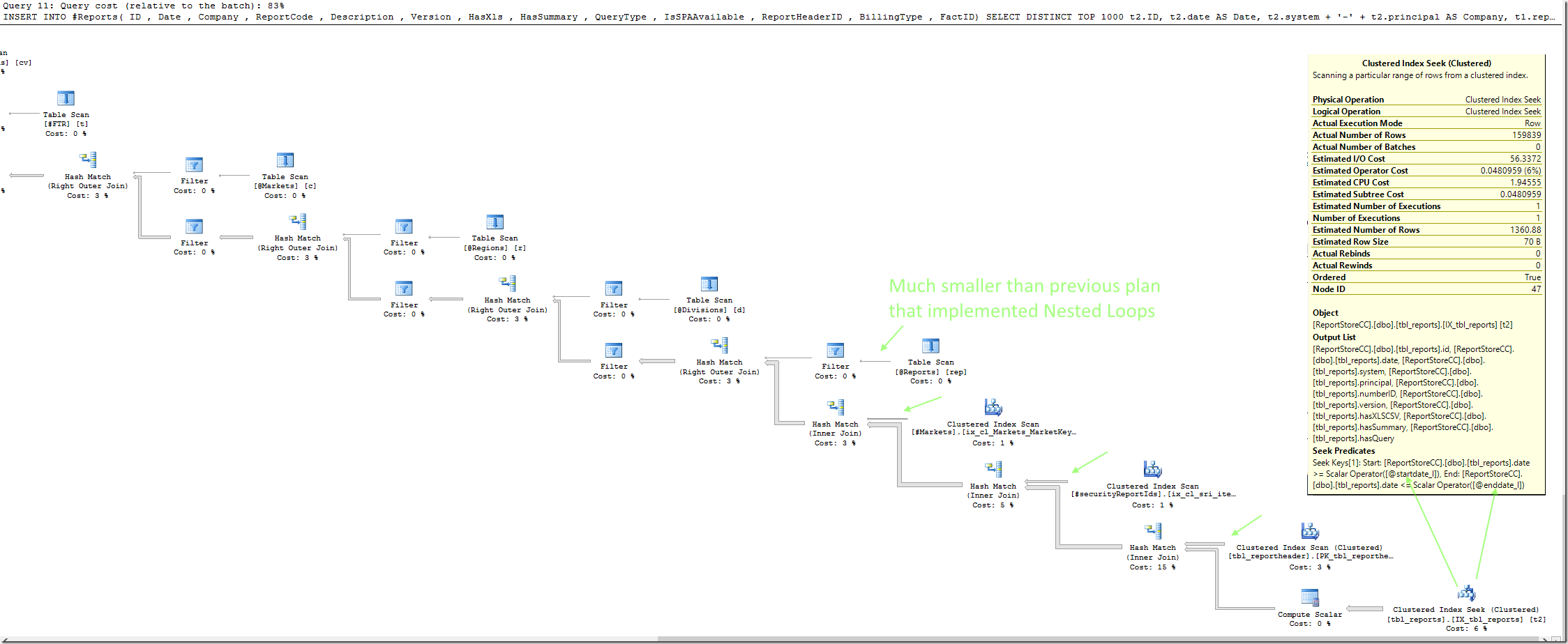
Task: Click the 'Actual Rewinds' row in the tooltip
Action: (x=1426, y=266)
